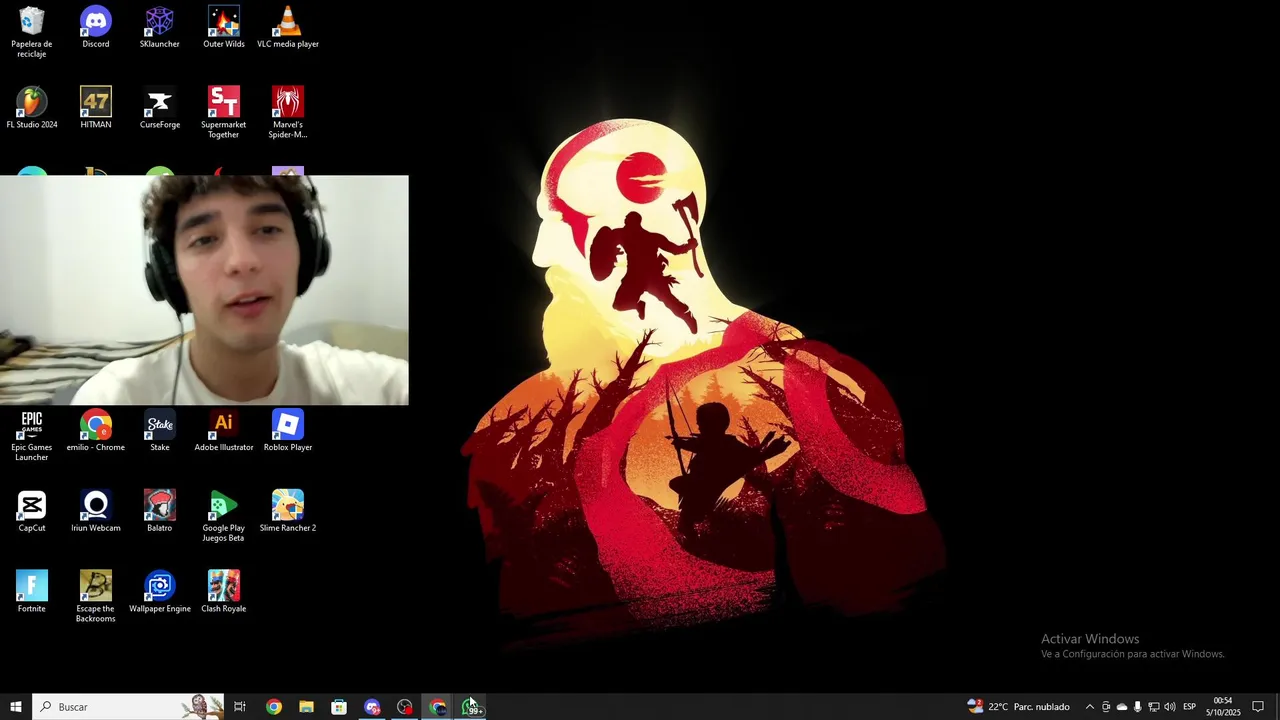Click the webcam overlay video window
The image size is (1280, 720).
coord(204,290)
